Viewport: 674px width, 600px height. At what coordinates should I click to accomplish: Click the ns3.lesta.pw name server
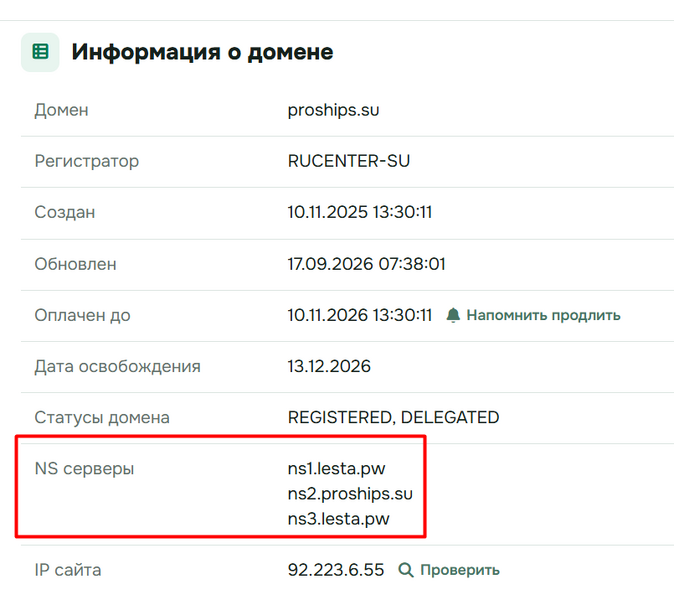click(x=338, y=519)
